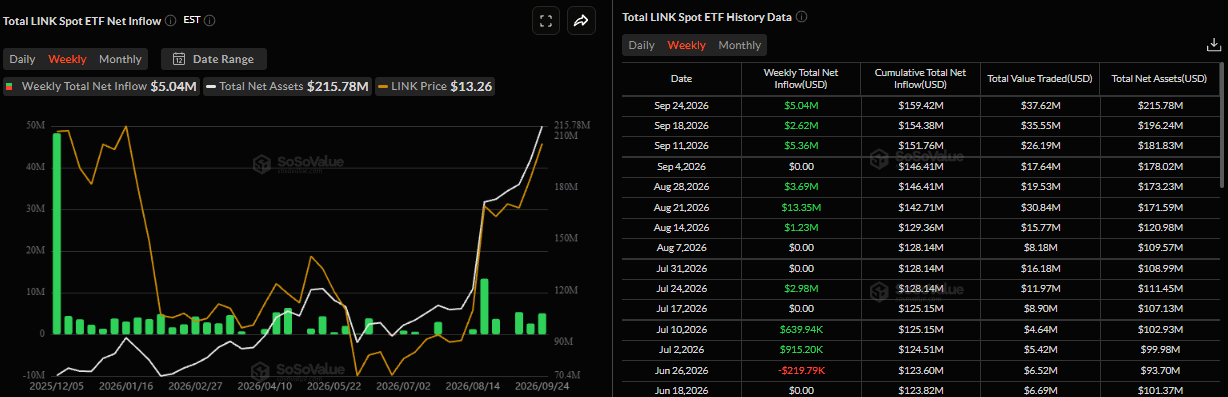Open the Date Range picker
Viewport: 1228px width, 397px height.
[214, 59]
